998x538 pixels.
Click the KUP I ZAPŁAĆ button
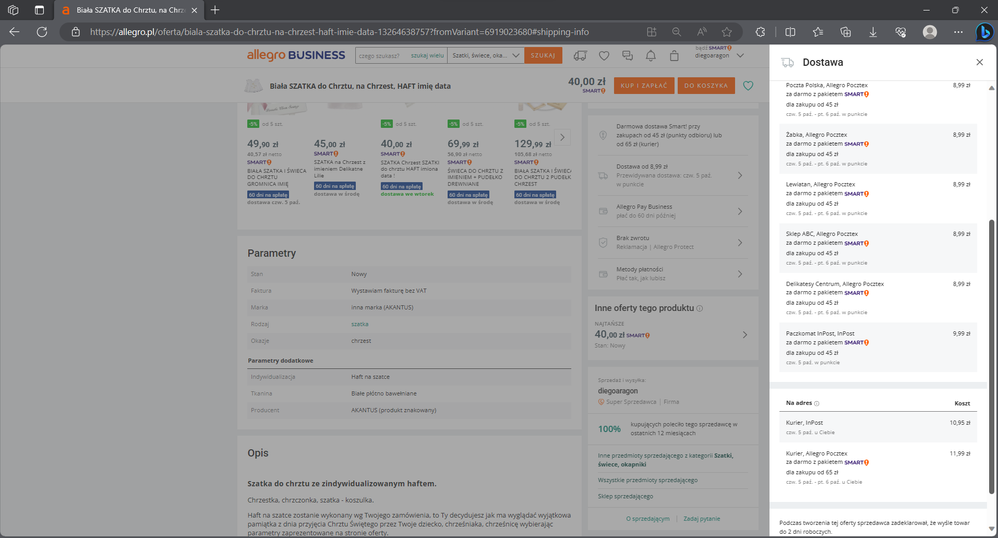tap(643, 86)
